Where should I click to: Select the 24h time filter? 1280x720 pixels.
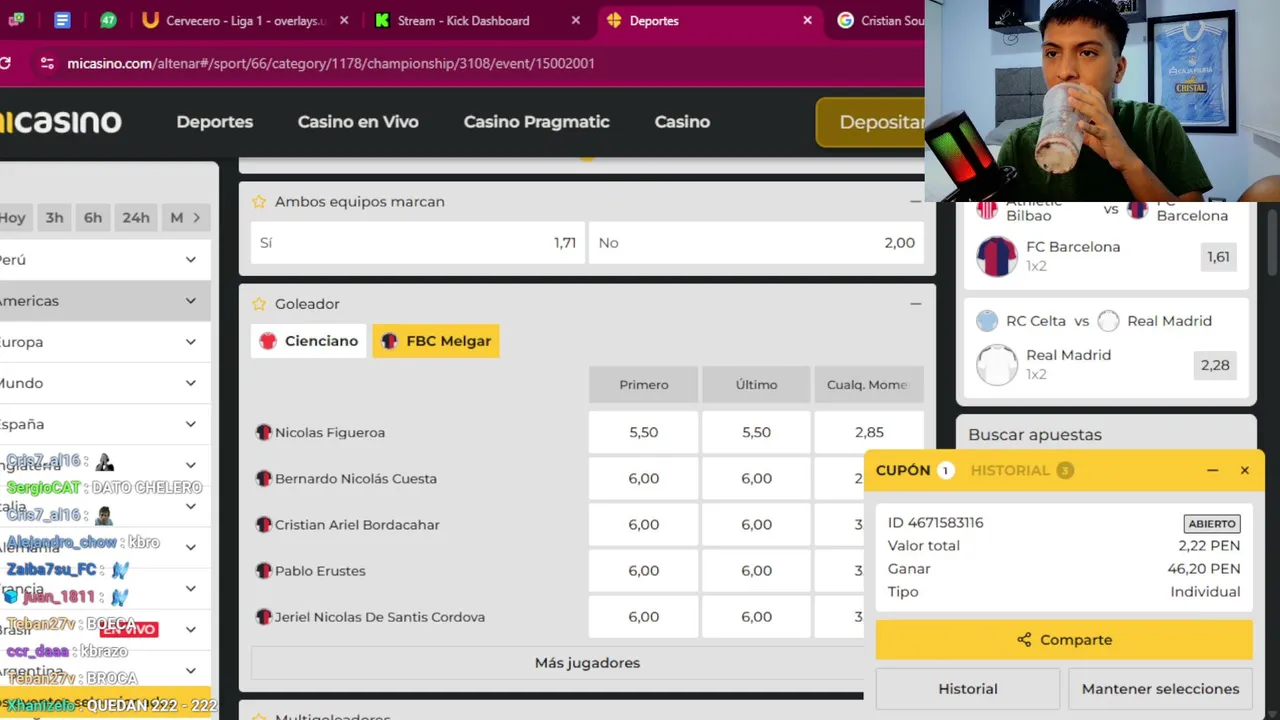coord(136,217)
